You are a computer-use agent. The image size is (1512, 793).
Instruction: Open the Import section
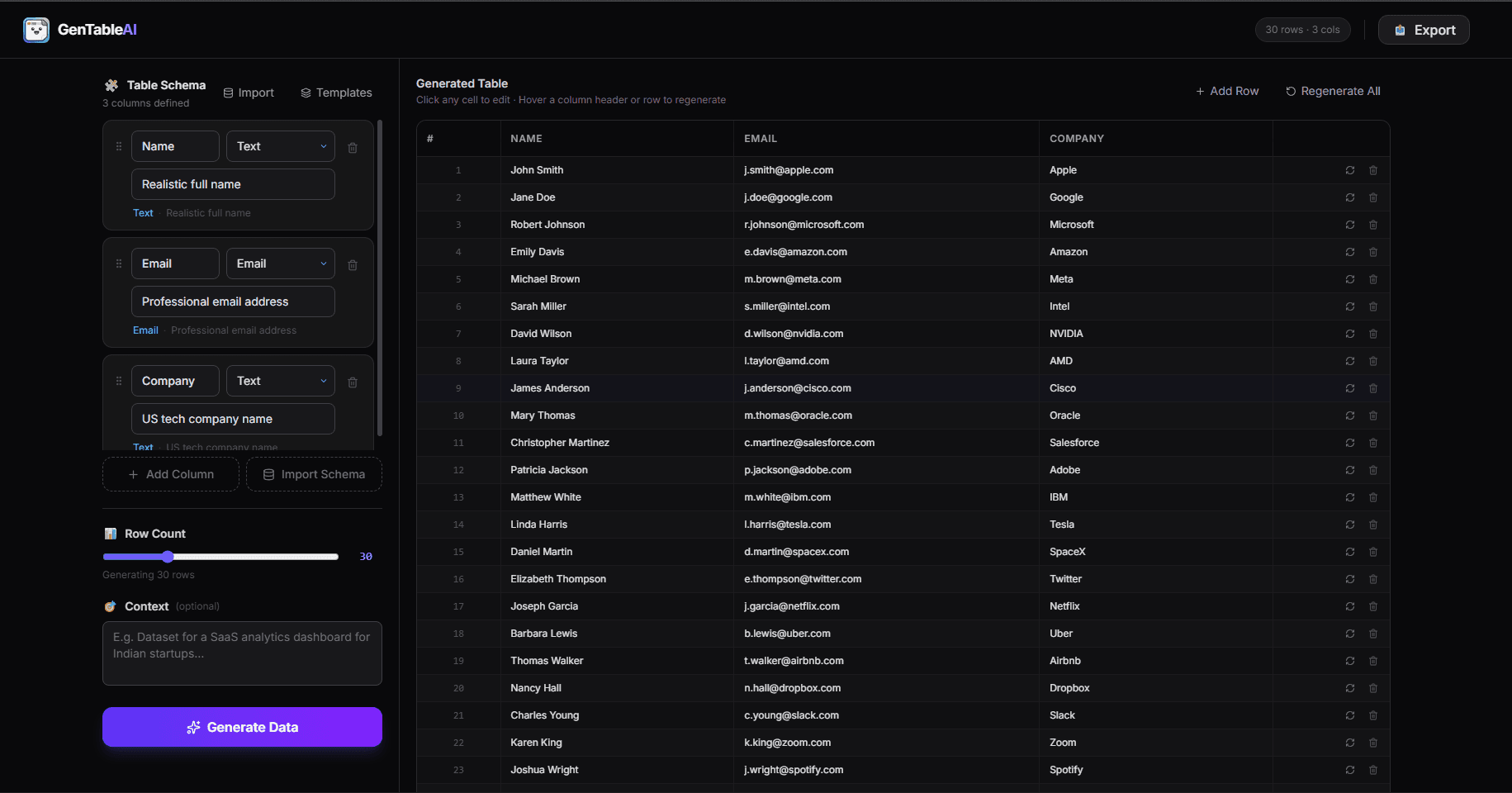tap(248, 93)
